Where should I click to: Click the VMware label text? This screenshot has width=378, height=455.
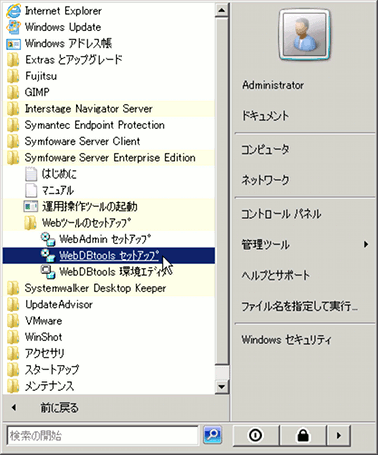[44, 321]
